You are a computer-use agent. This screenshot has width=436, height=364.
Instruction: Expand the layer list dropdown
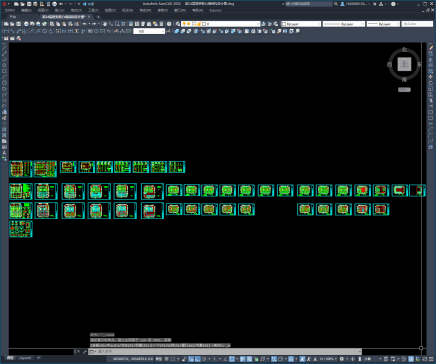[x=258, y=24]
